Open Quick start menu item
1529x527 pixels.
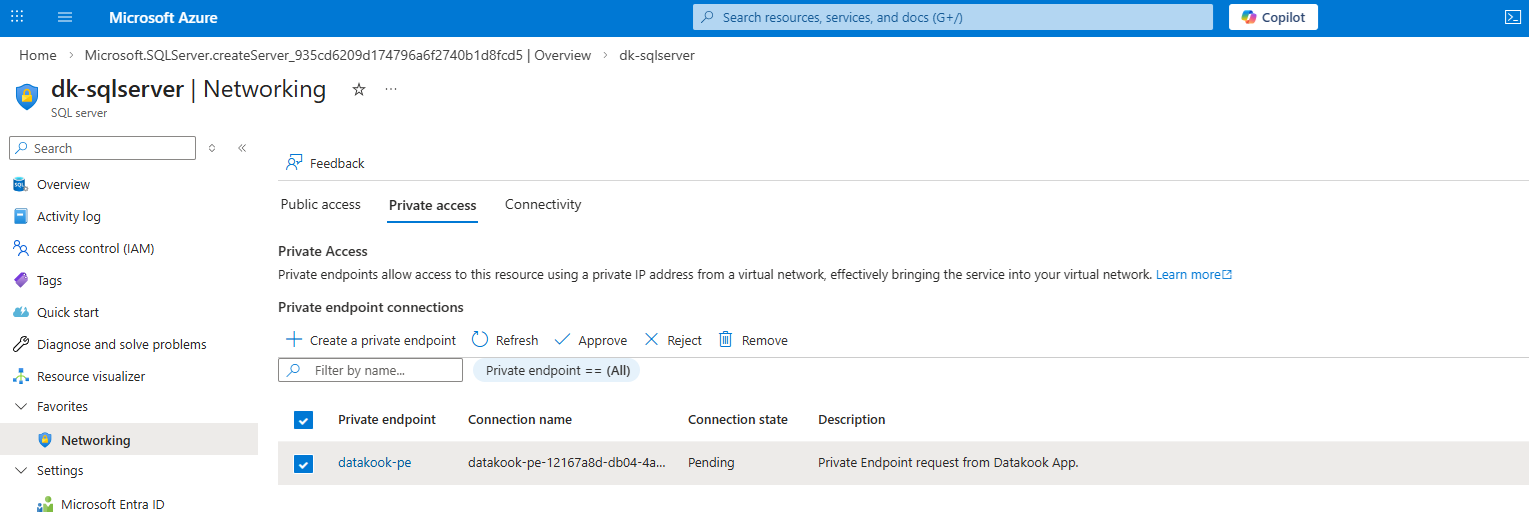point(68,312)
